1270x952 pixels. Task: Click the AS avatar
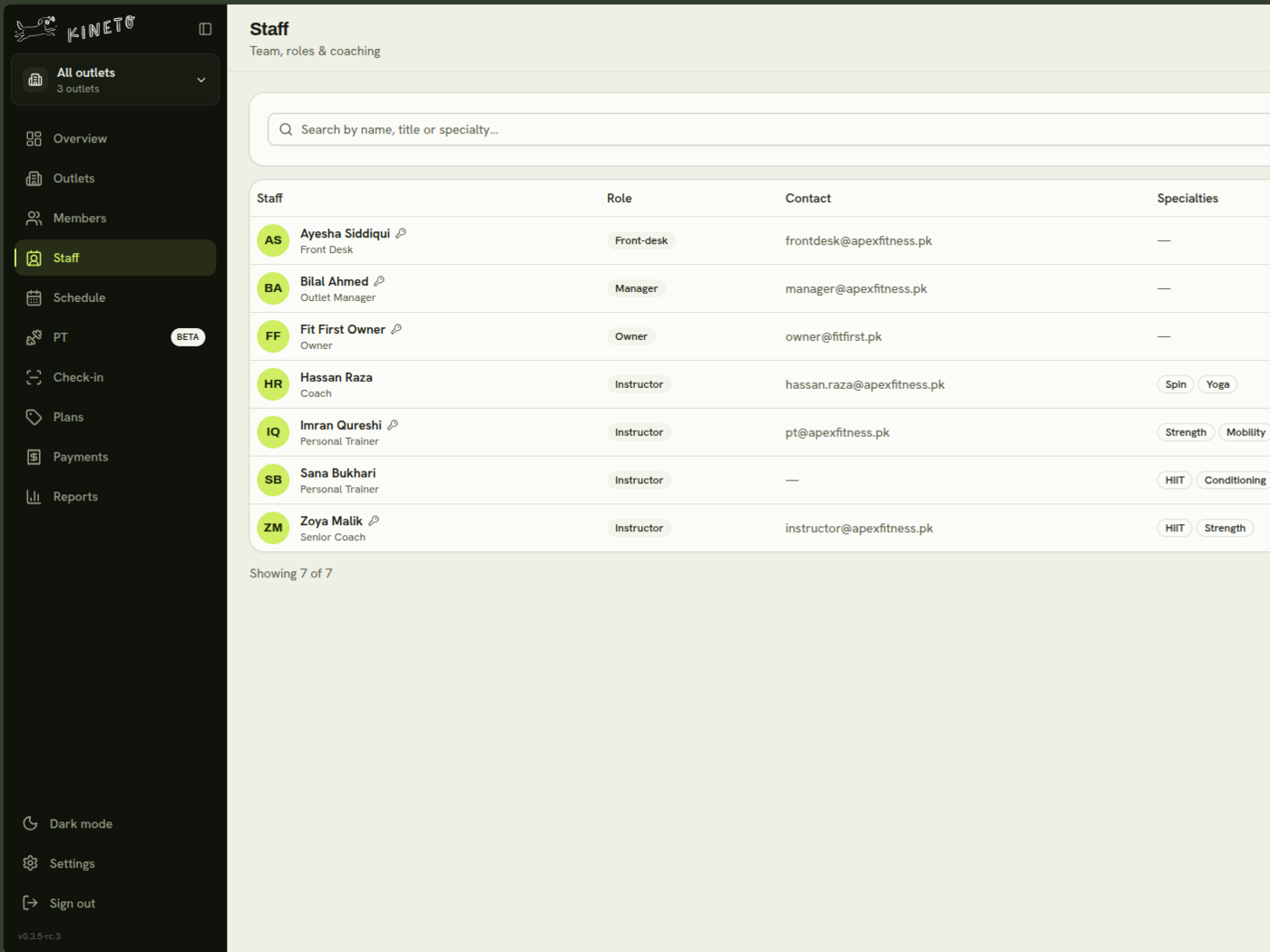point(273,240)
